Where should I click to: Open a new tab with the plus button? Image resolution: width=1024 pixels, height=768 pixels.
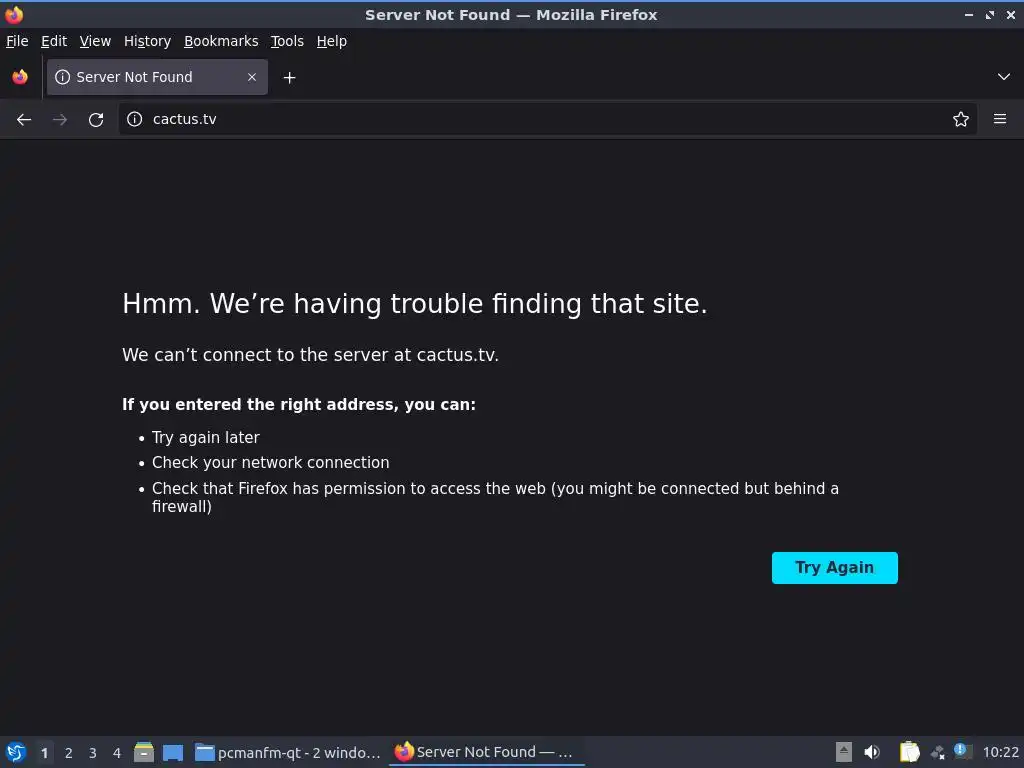(x=289, y=78)
